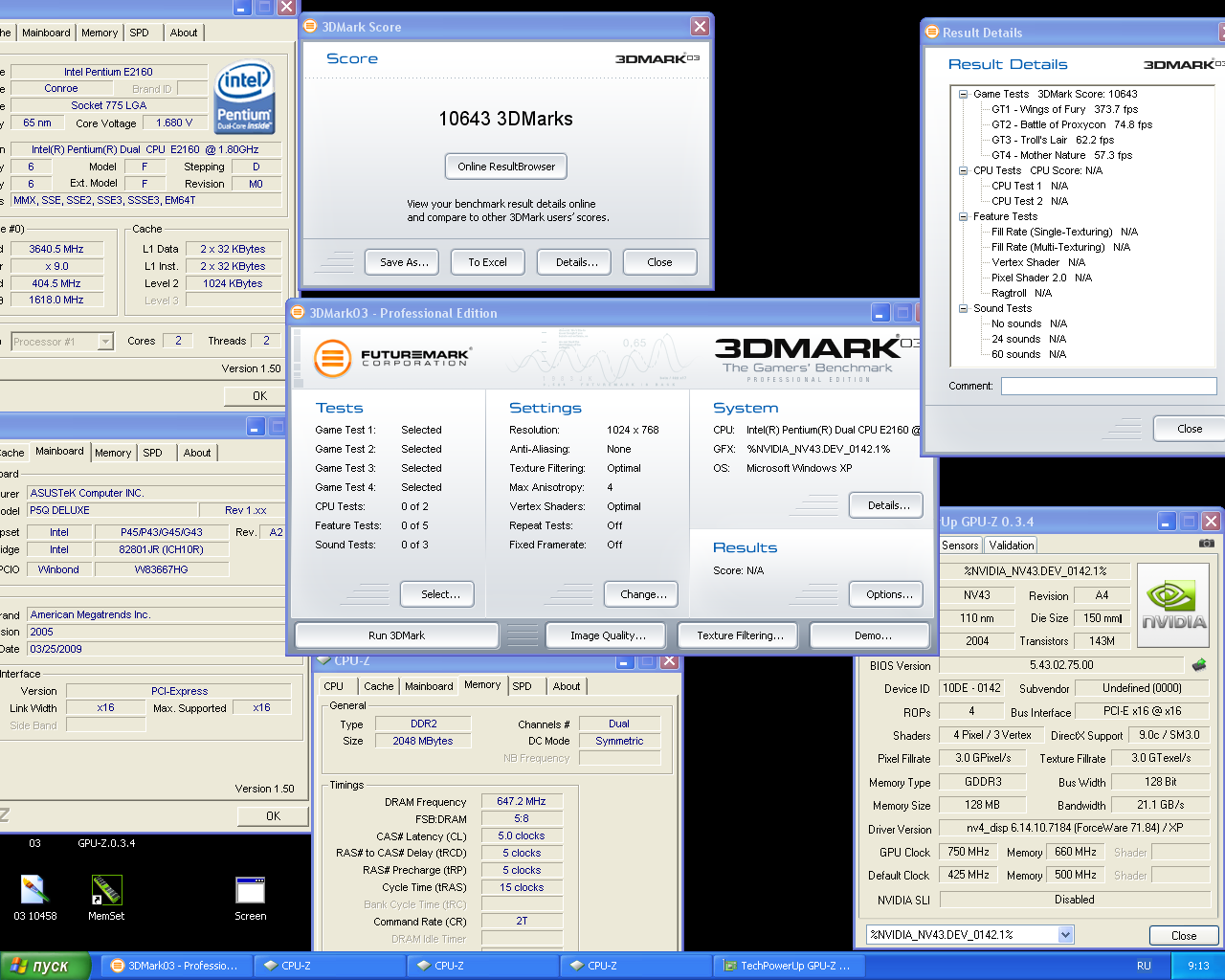
Task: Click Close in the Result Details window
Action: coord(1190,429)
